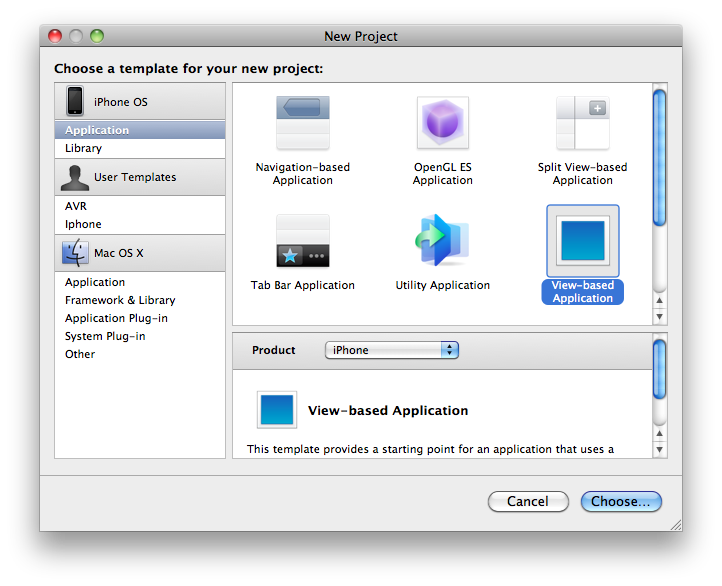722x586 pixels.
Task: Click the Mac OS X section header
Action: click(140, 253)
